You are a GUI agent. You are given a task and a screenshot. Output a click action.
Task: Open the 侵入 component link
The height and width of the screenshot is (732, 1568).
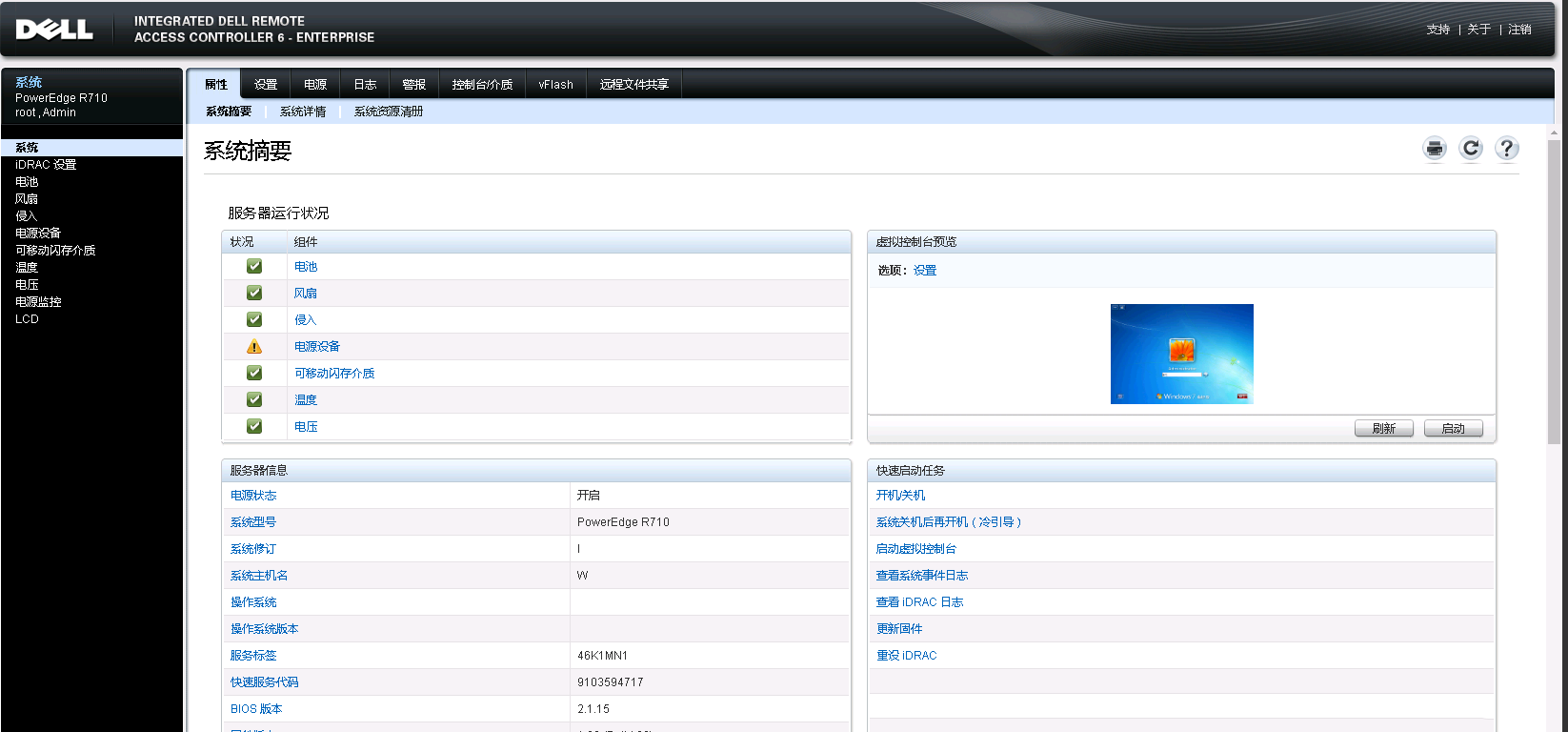[x=305, y=320]
